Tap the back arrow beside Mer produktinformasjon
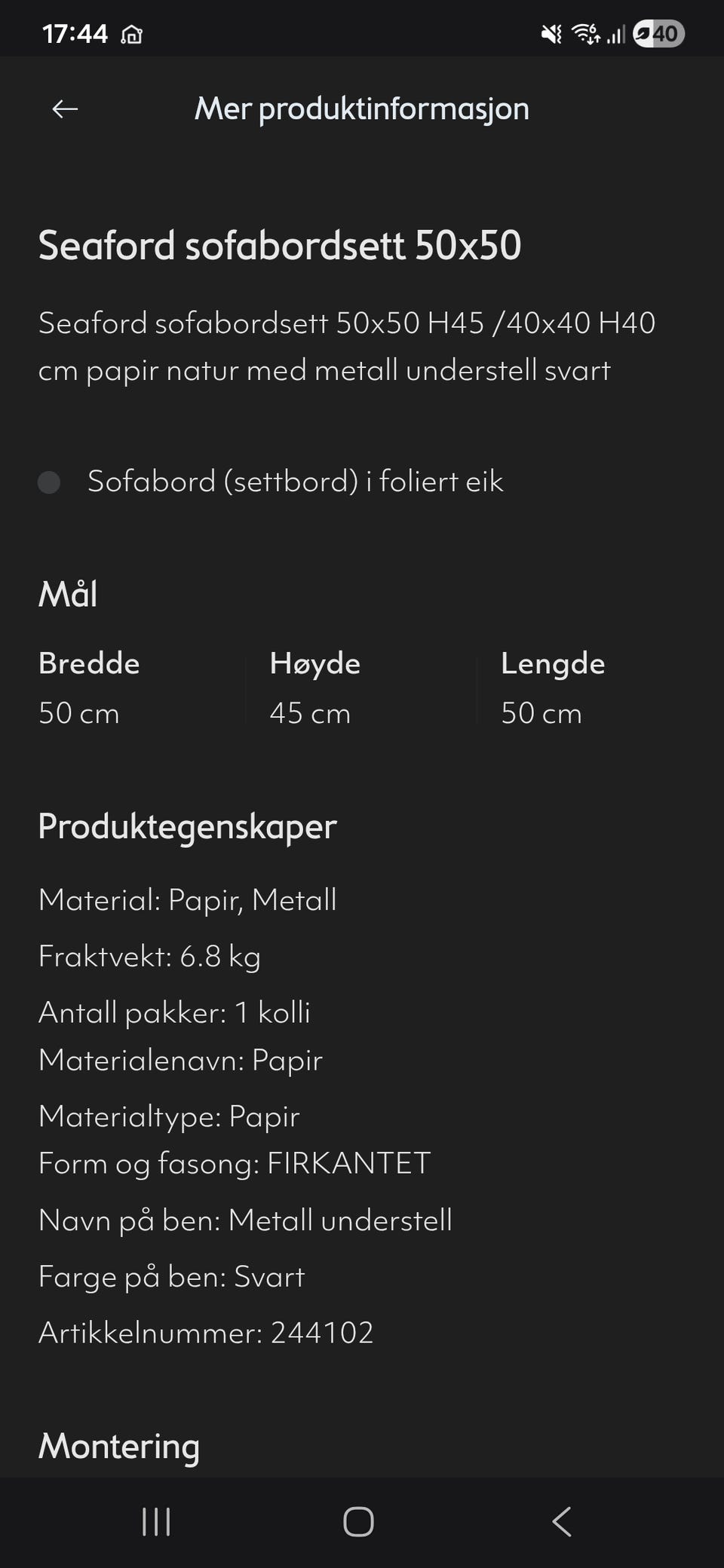Screen dimensions: 724x1568 click(65, 109)
